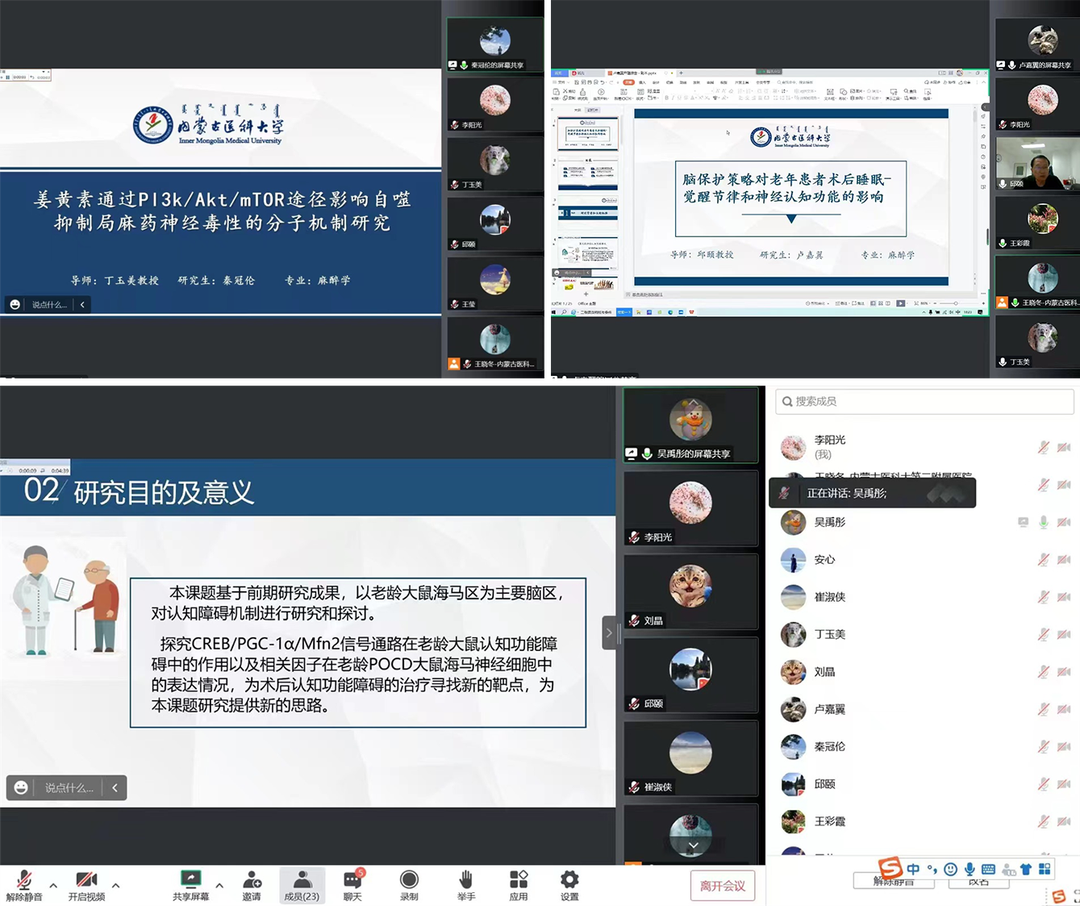Click the 搜索成员 member search field
This screenshot has height=906, width=1080.
pyautogui.click(x=922, y=400)
